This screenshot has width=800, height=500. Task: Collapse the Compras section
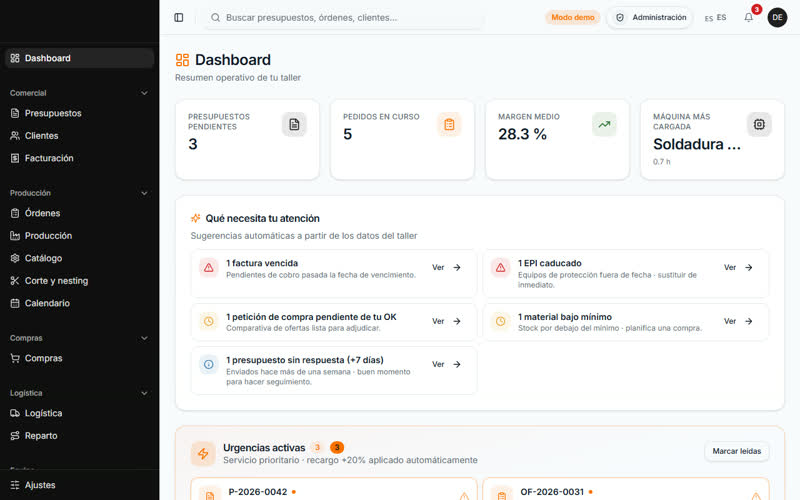pos(144,338)
